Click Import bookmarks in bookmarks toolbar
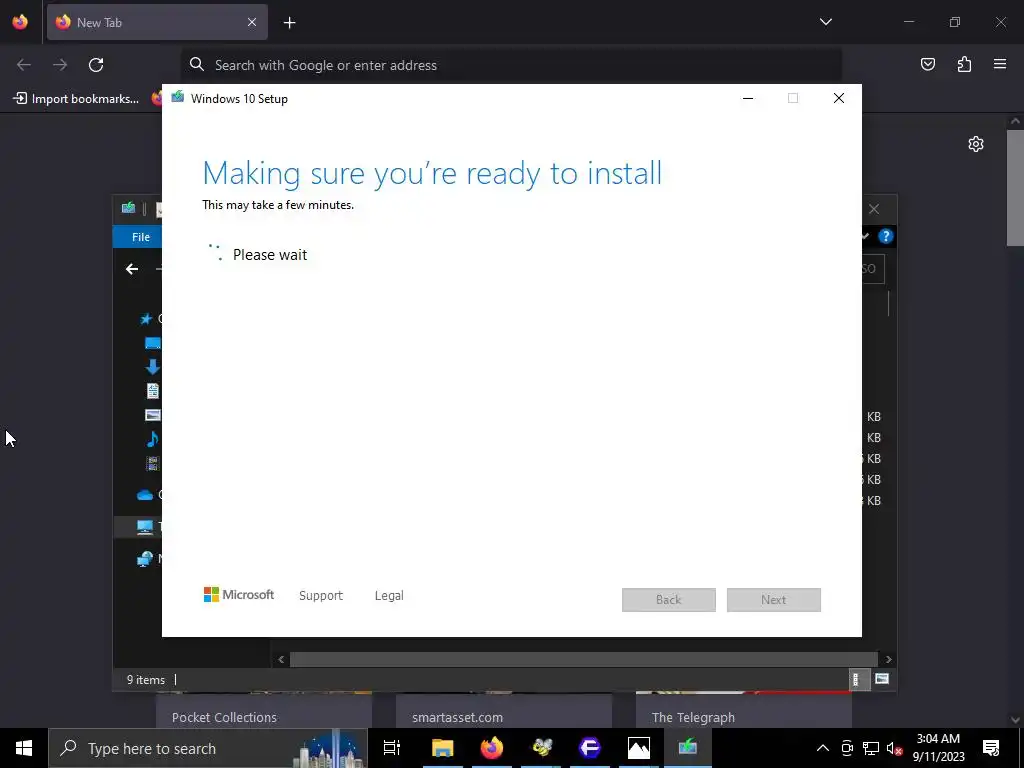 76,99
